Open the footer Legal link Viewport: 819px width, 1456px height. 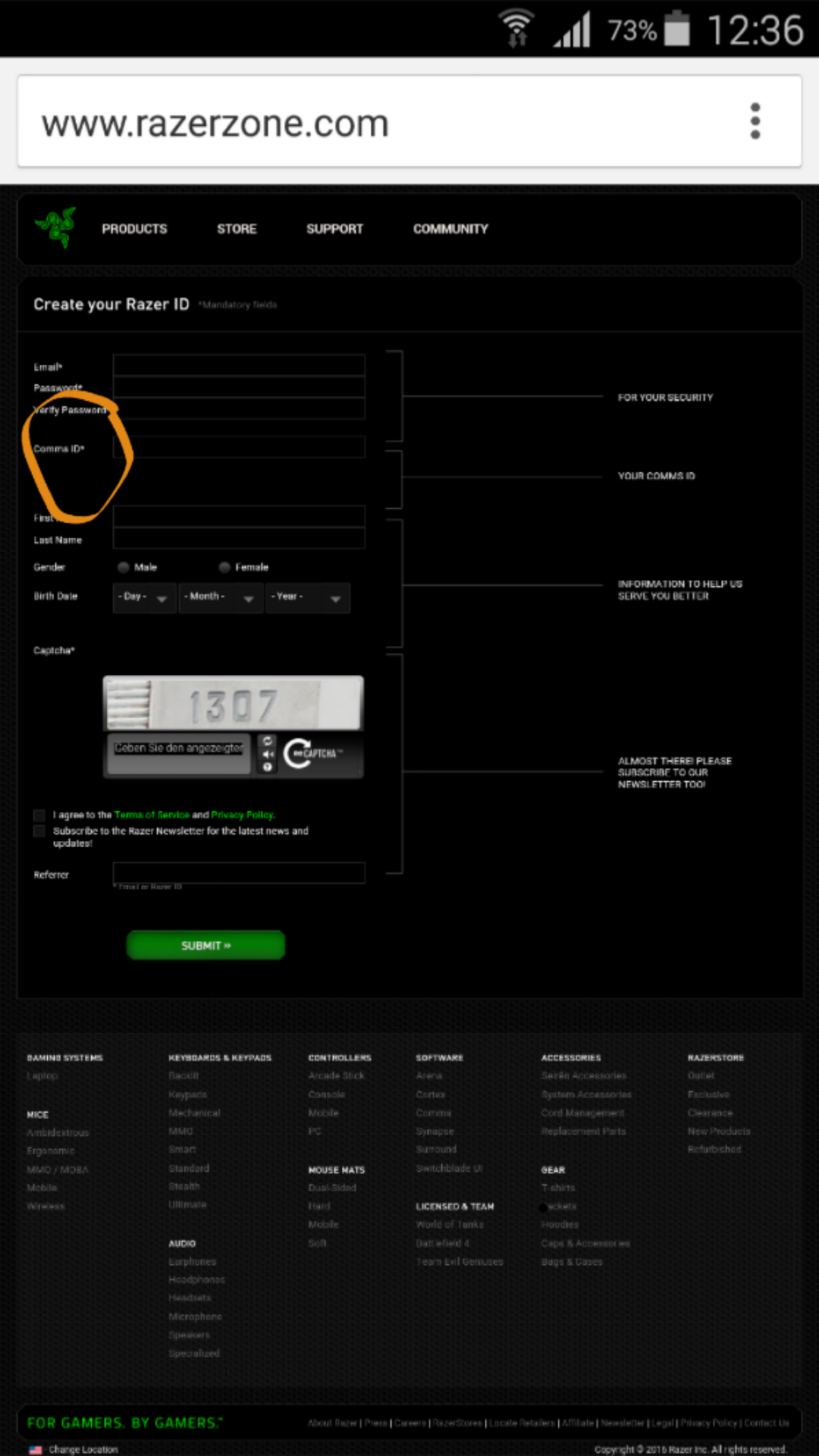663,1423
